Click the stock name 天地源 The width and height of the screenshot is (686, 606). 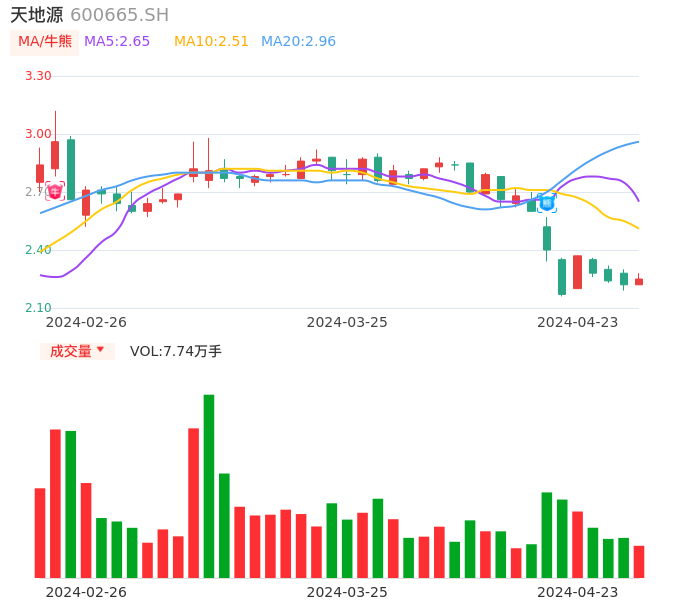[37, 15]
